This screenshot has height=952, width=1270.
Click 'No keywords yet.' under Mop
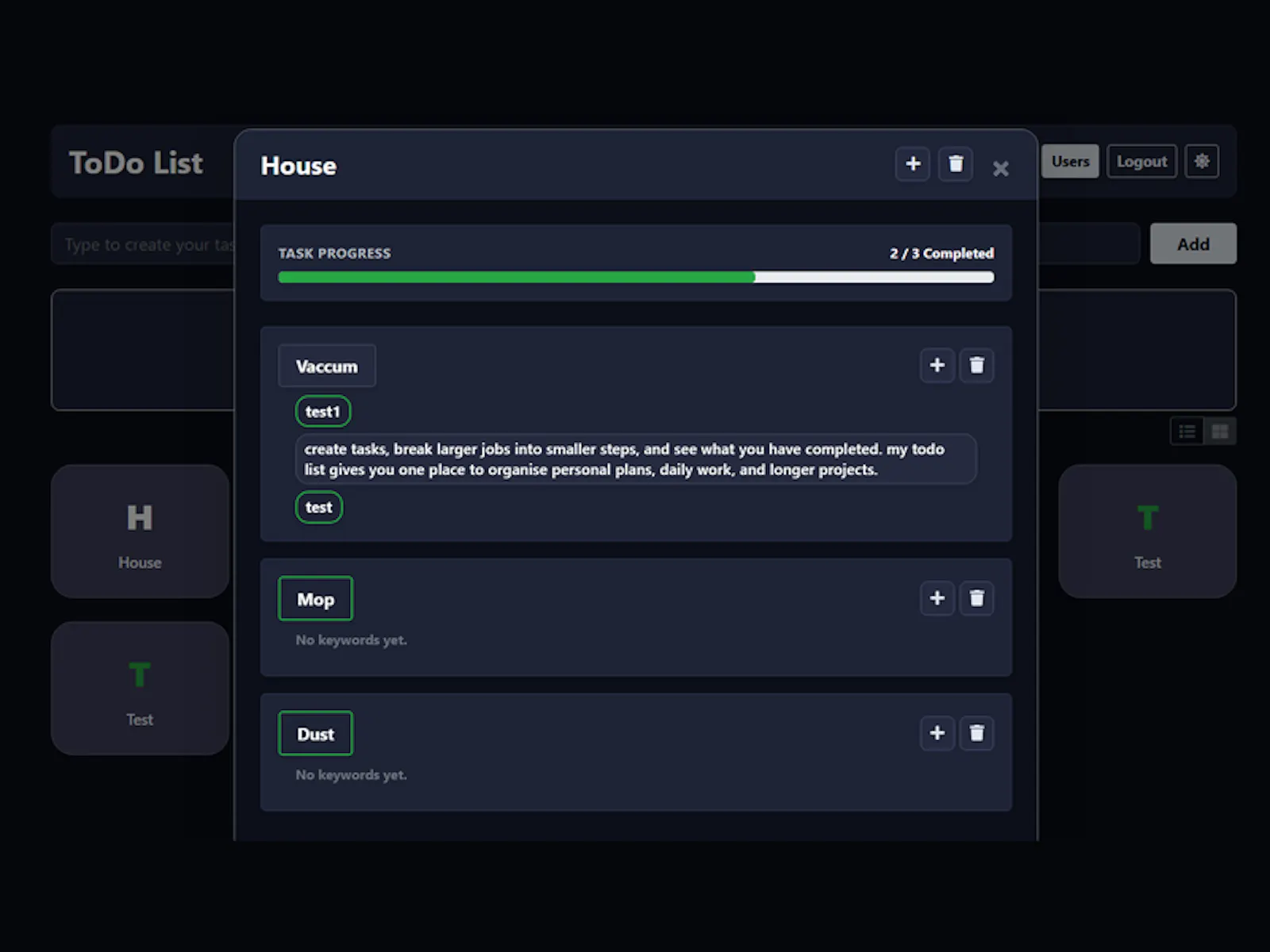(x=351, y=640)
